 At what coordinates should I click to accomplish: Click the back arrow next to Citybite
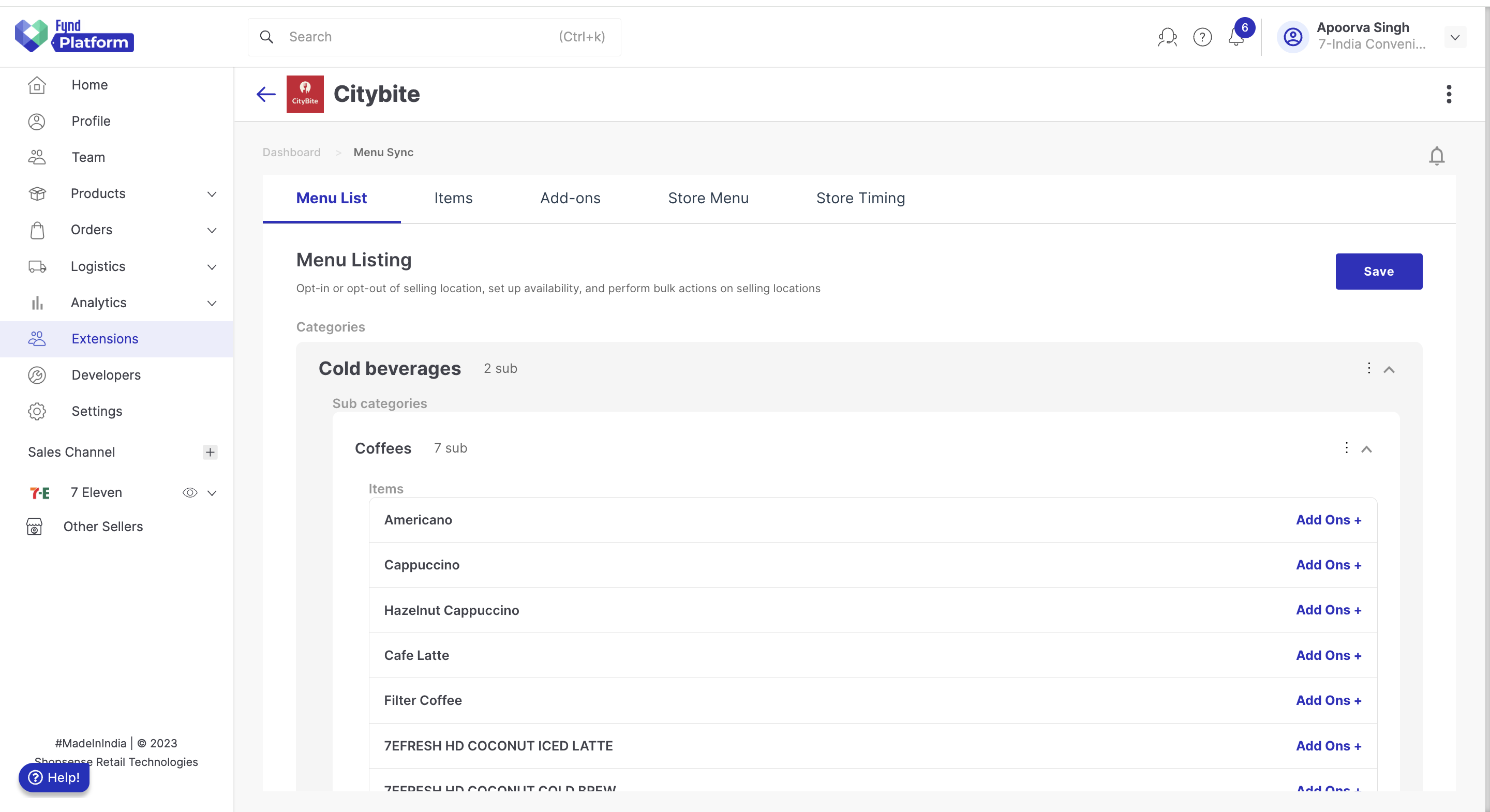point(266,94)
